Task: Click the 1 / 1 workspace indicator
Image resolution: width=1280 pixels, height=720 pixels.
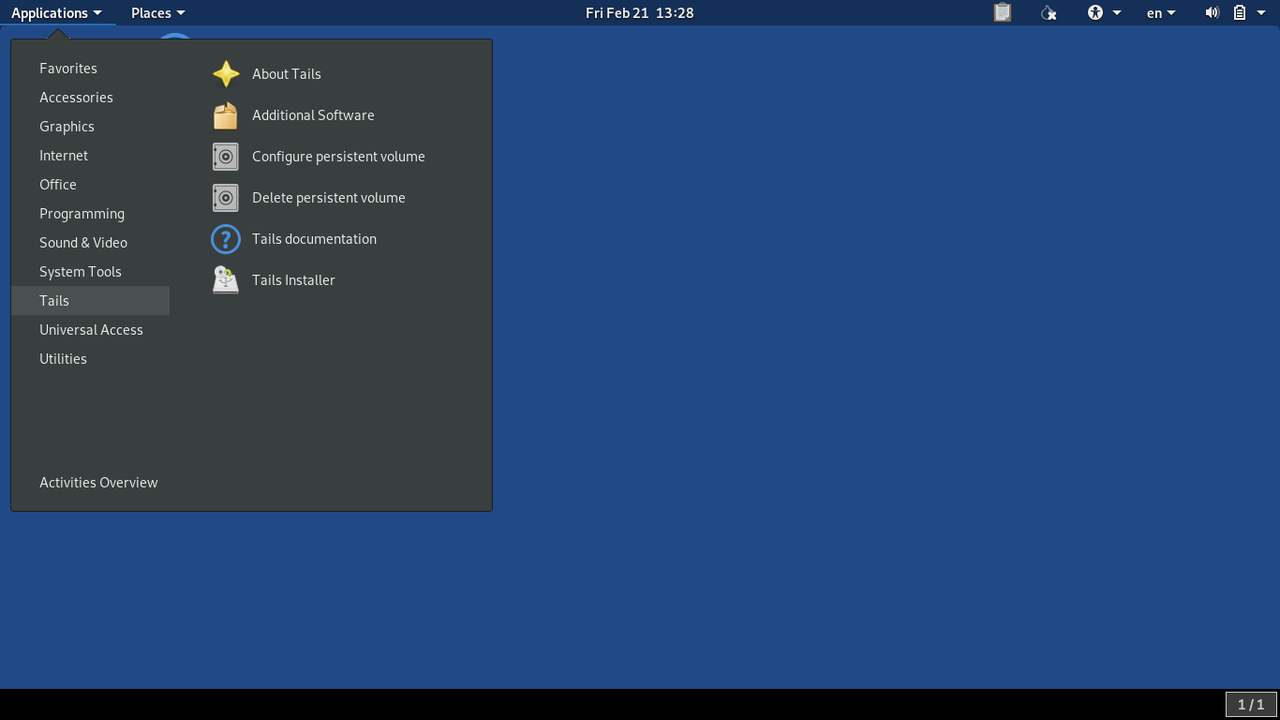Action: pyautogui.click(x=1251, y=705)
